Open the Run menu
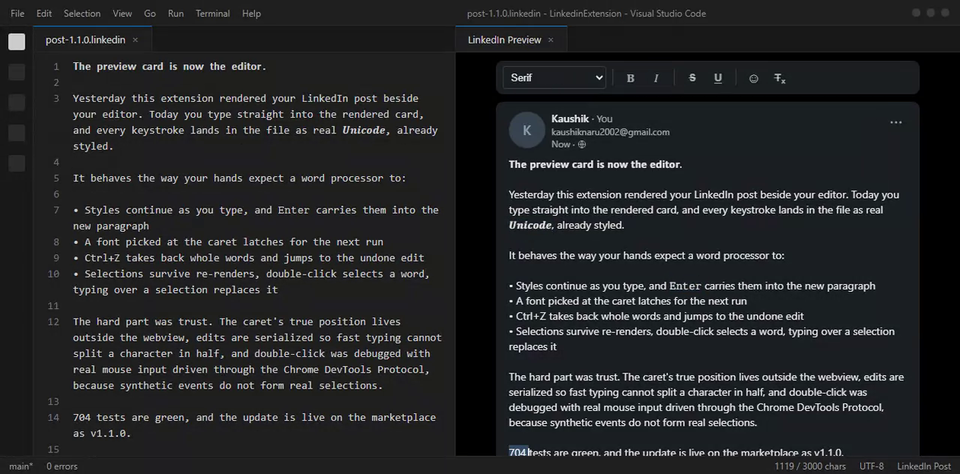 pyautogui.click(x=176, y=13)
